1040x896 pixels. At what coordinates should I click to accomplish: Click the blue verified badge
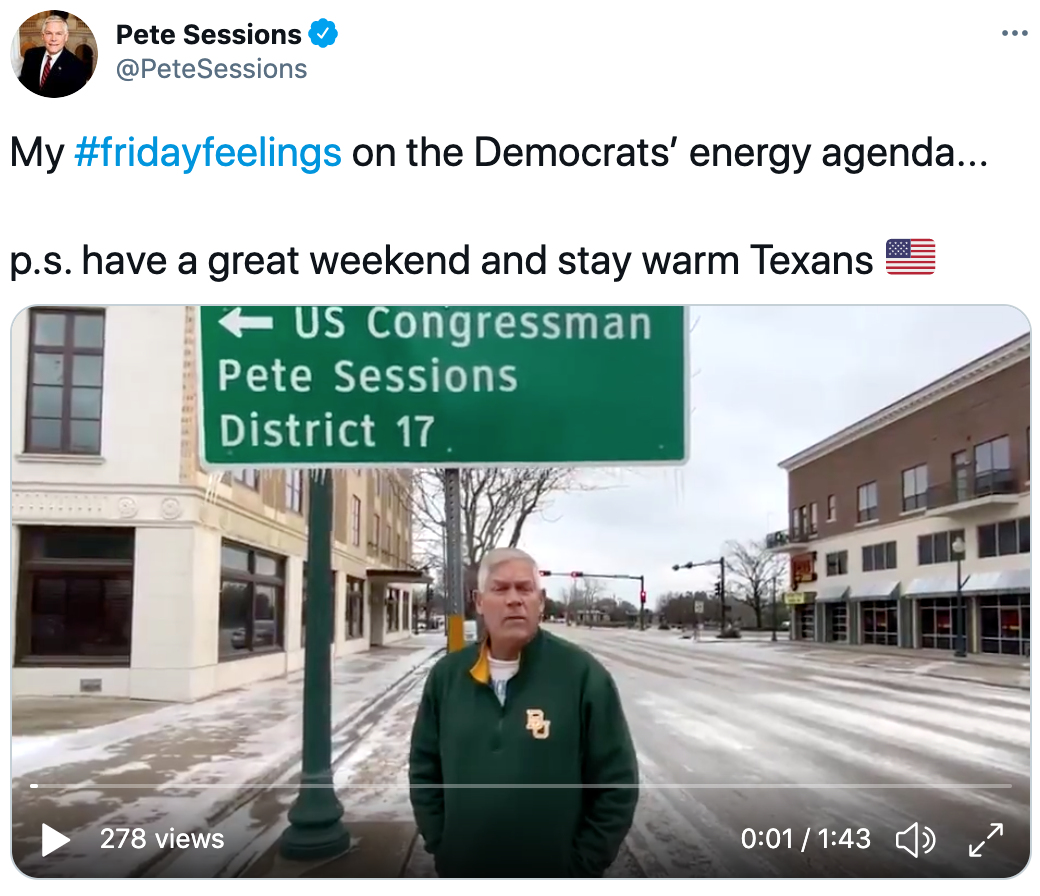(x=323, y=34)
